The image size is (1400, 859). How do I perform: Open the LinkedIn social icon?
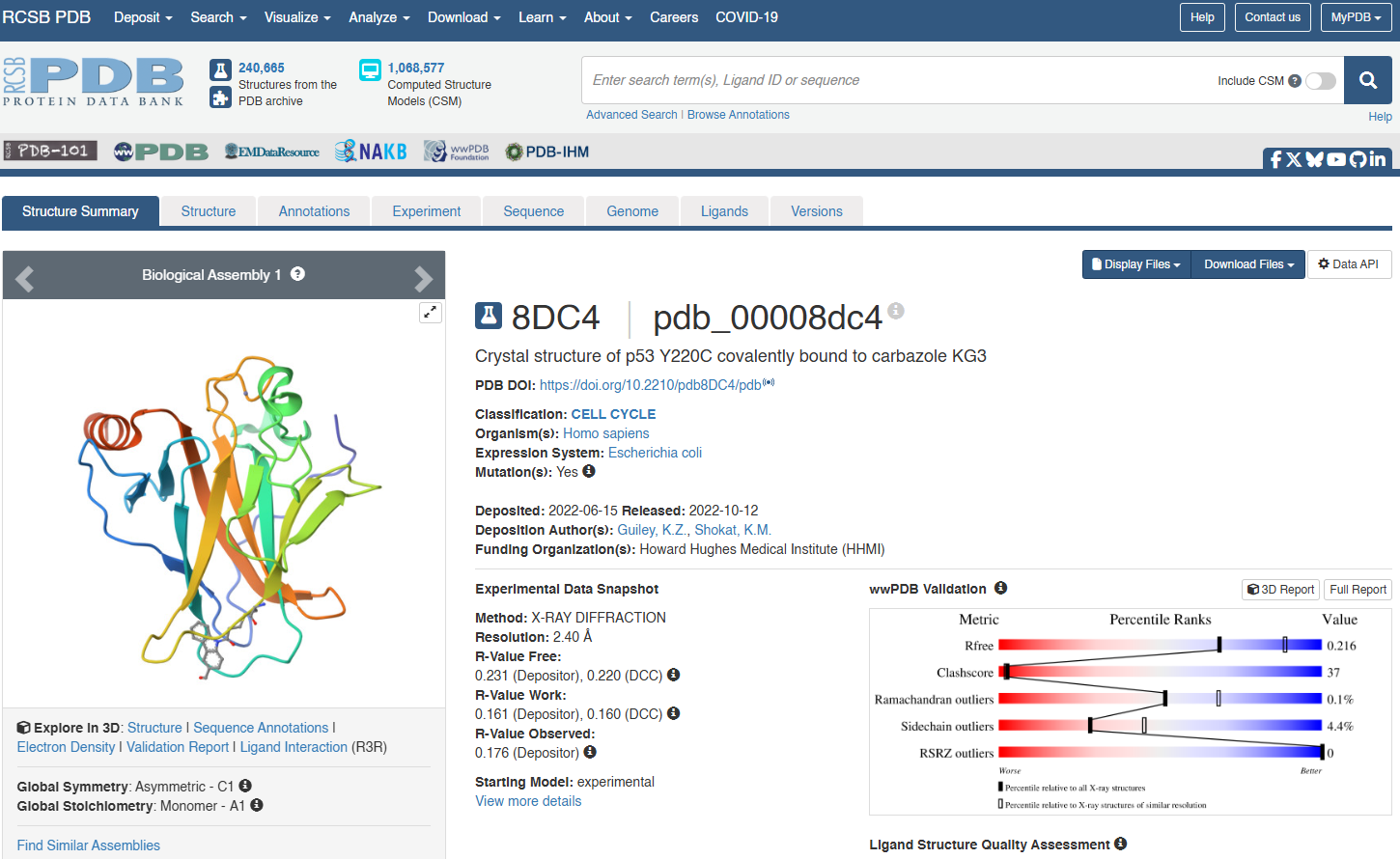tap(1378, 159)
